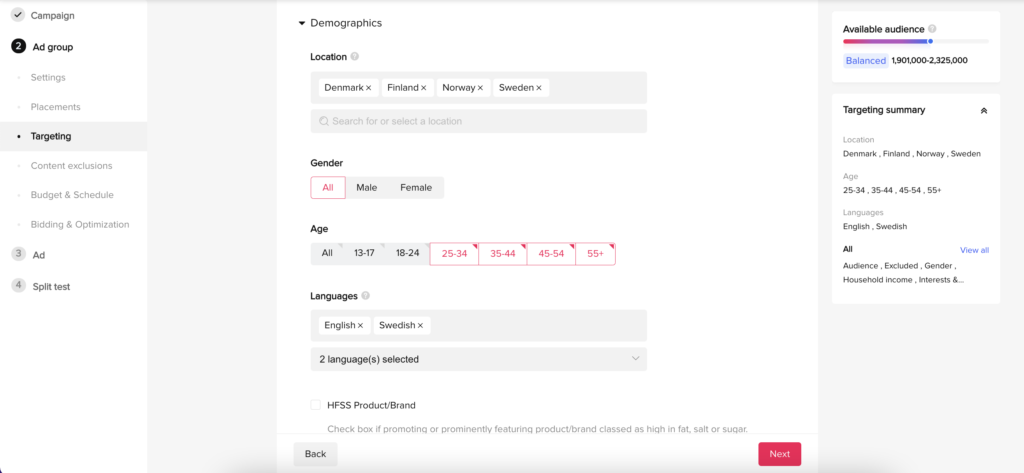Remove the Swedish language tag

(x=420, y=325)
